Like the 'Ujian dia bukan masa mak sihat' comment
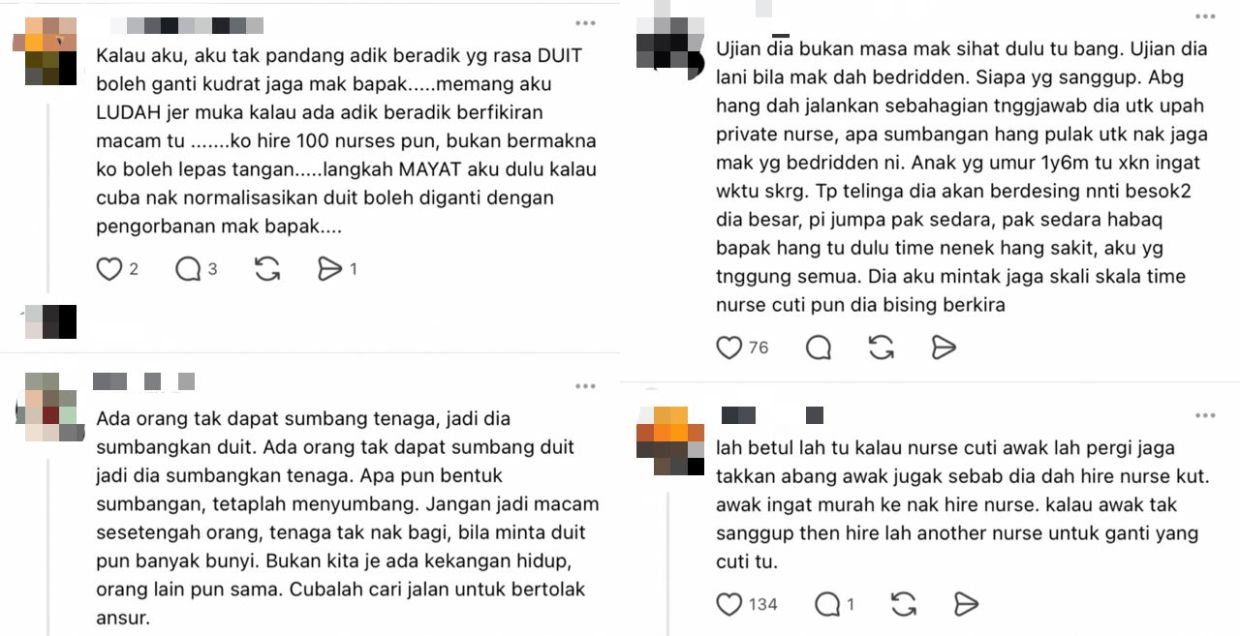The height and width of the screenshot is (636, 1240). coord(730,347)
